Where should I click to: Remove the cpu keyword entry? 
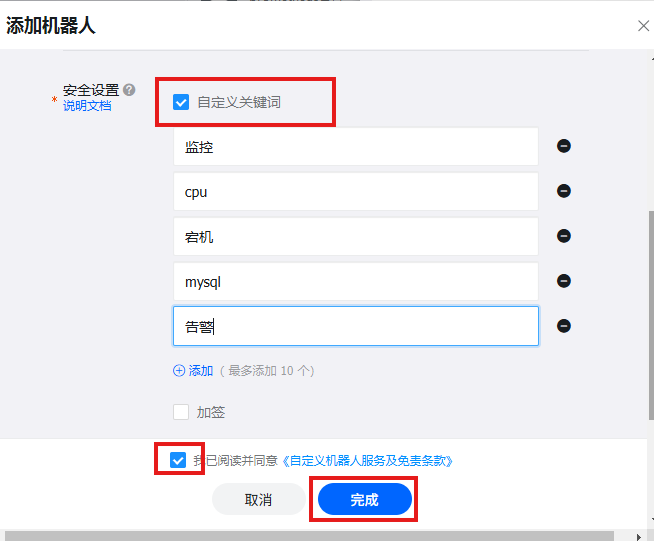click(564, 191)
